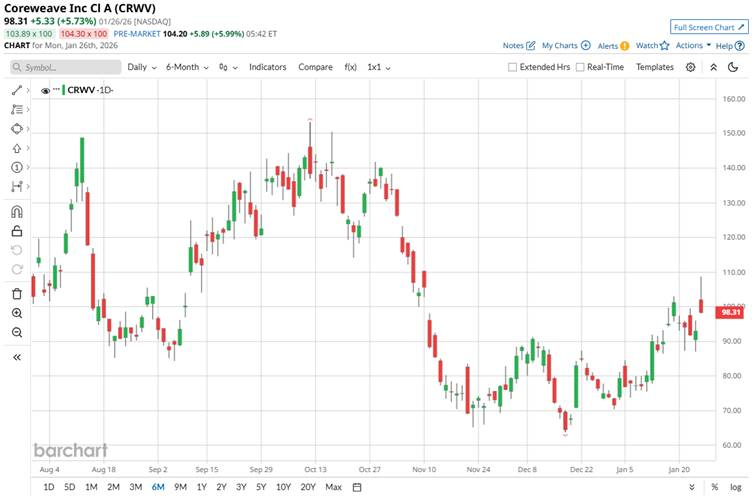
Task: Select the 2Y time range
Action: (221, 487)
